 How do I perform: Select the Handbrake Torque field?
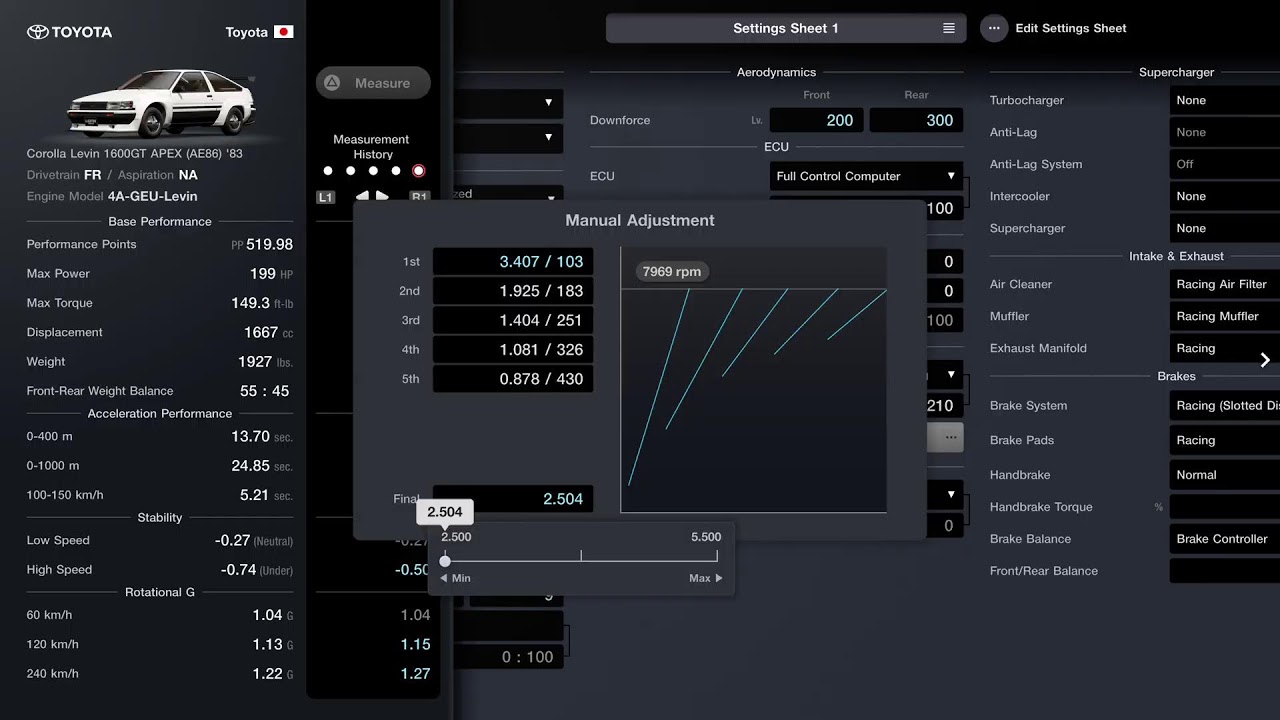(1225, 507)
